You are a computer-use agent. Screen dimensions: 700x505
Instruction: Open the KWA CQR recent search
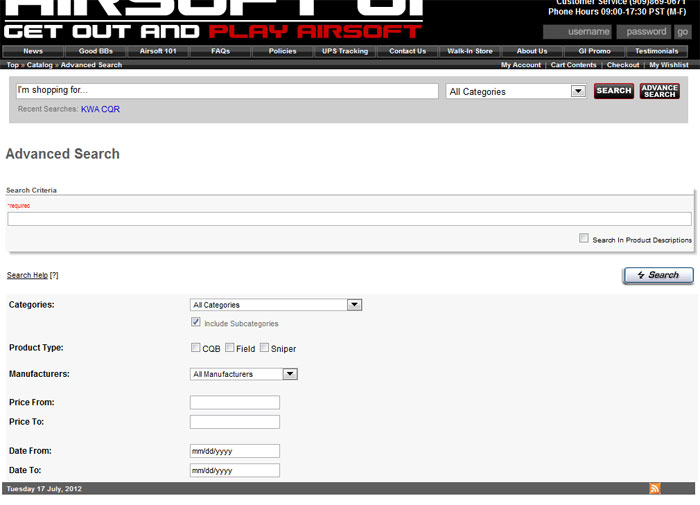point(100,109)
